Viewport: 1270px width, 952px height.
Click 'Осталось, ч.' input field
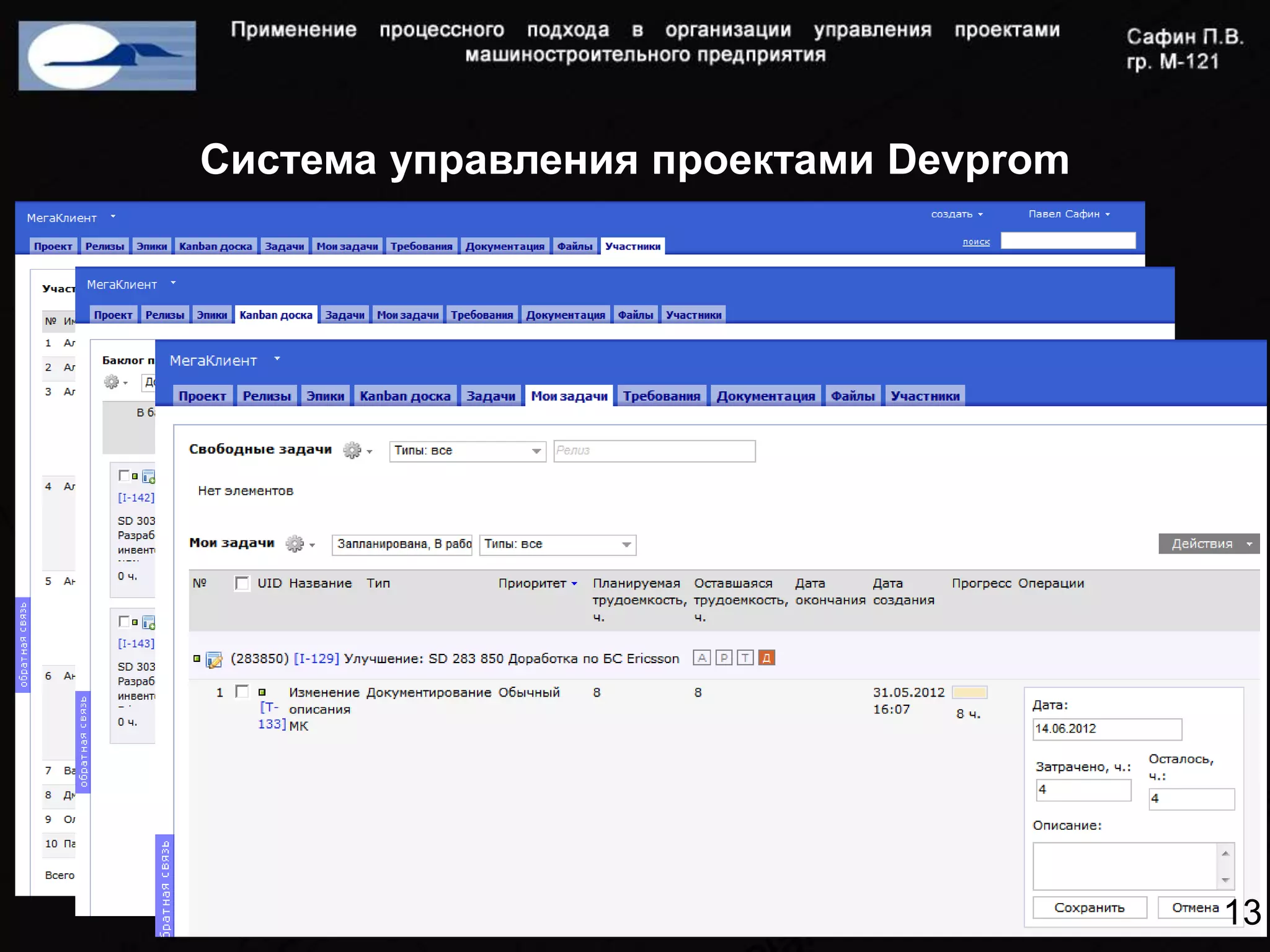(1191, 799)
